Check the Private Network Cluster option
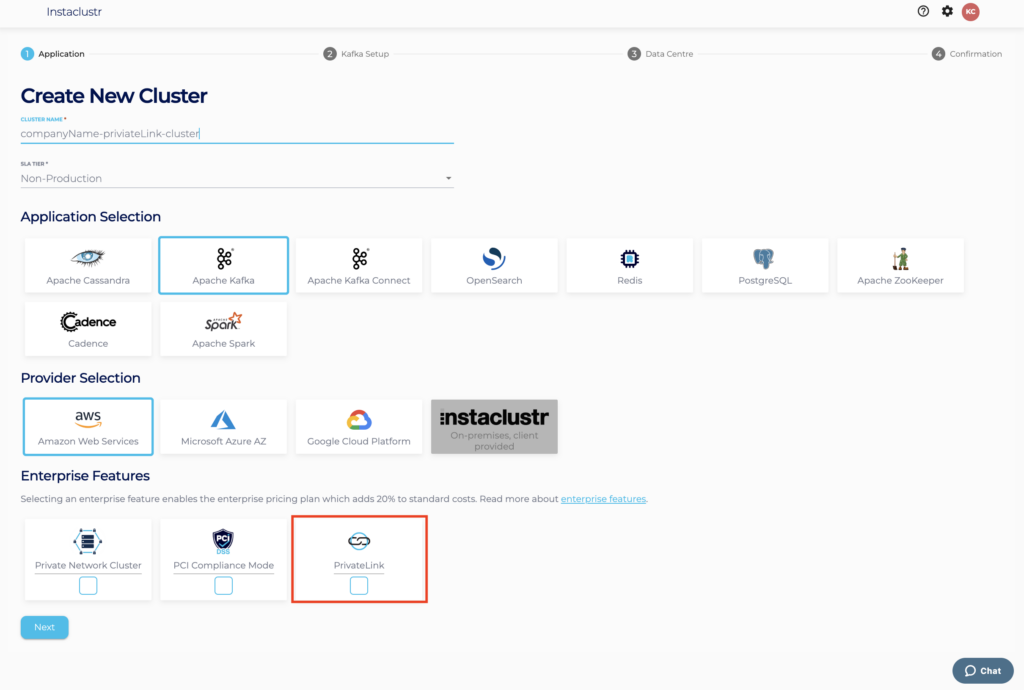The height and width of the screenshot is (690, 1024). [87, 585]
